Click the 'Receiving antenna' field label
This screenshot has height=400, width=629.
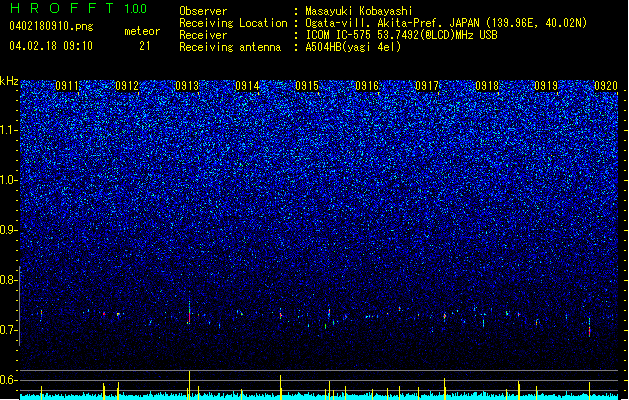pos(230,47)
